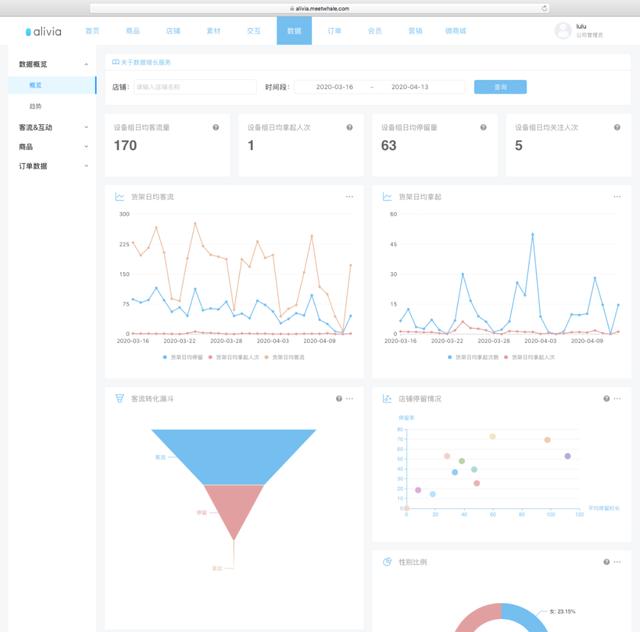Show help for 设备组日均客流量 card
640x632 pixels.
(x=216, y=127)
